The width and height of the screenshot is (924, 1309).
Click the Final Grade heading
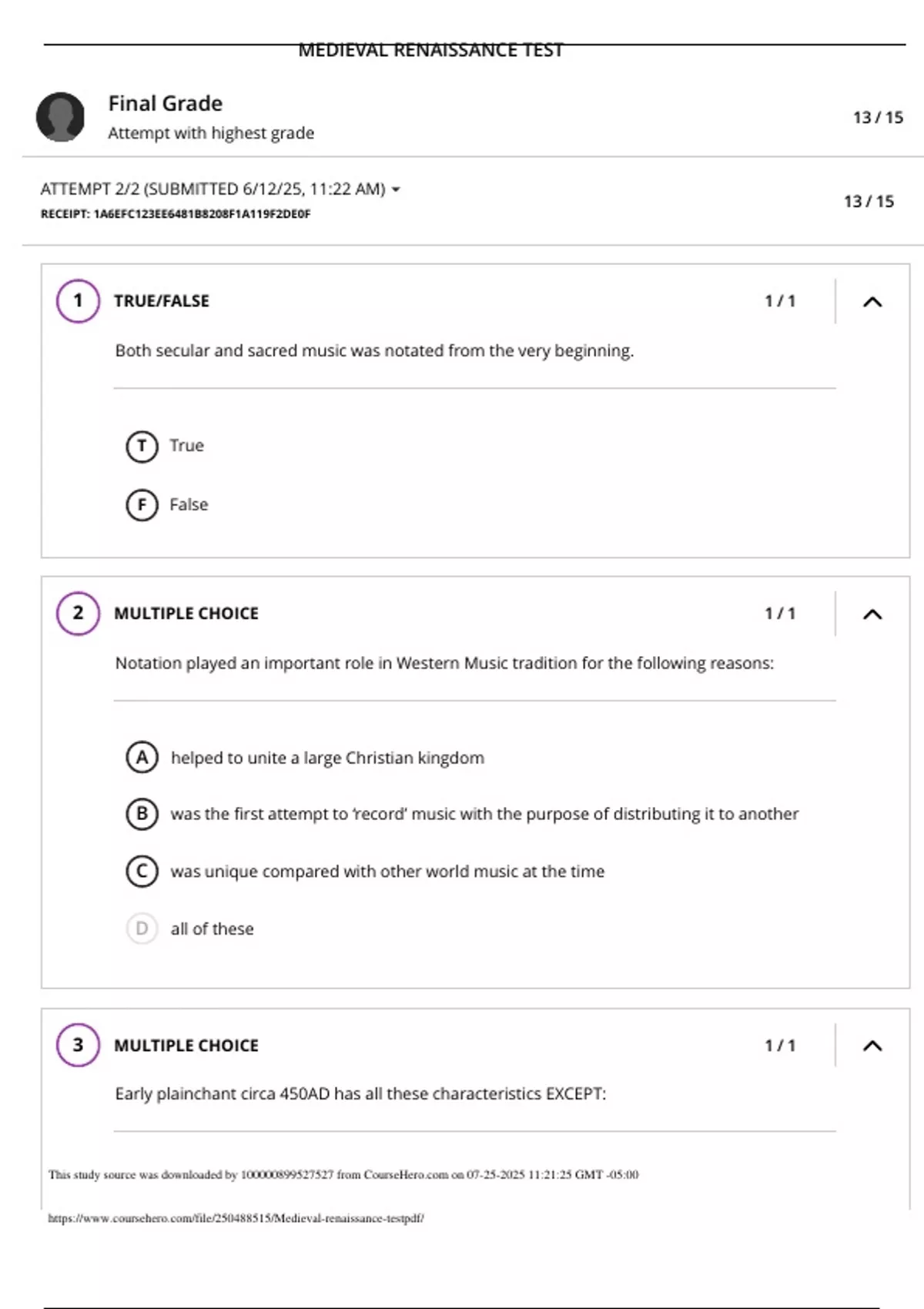pos(166,103)
